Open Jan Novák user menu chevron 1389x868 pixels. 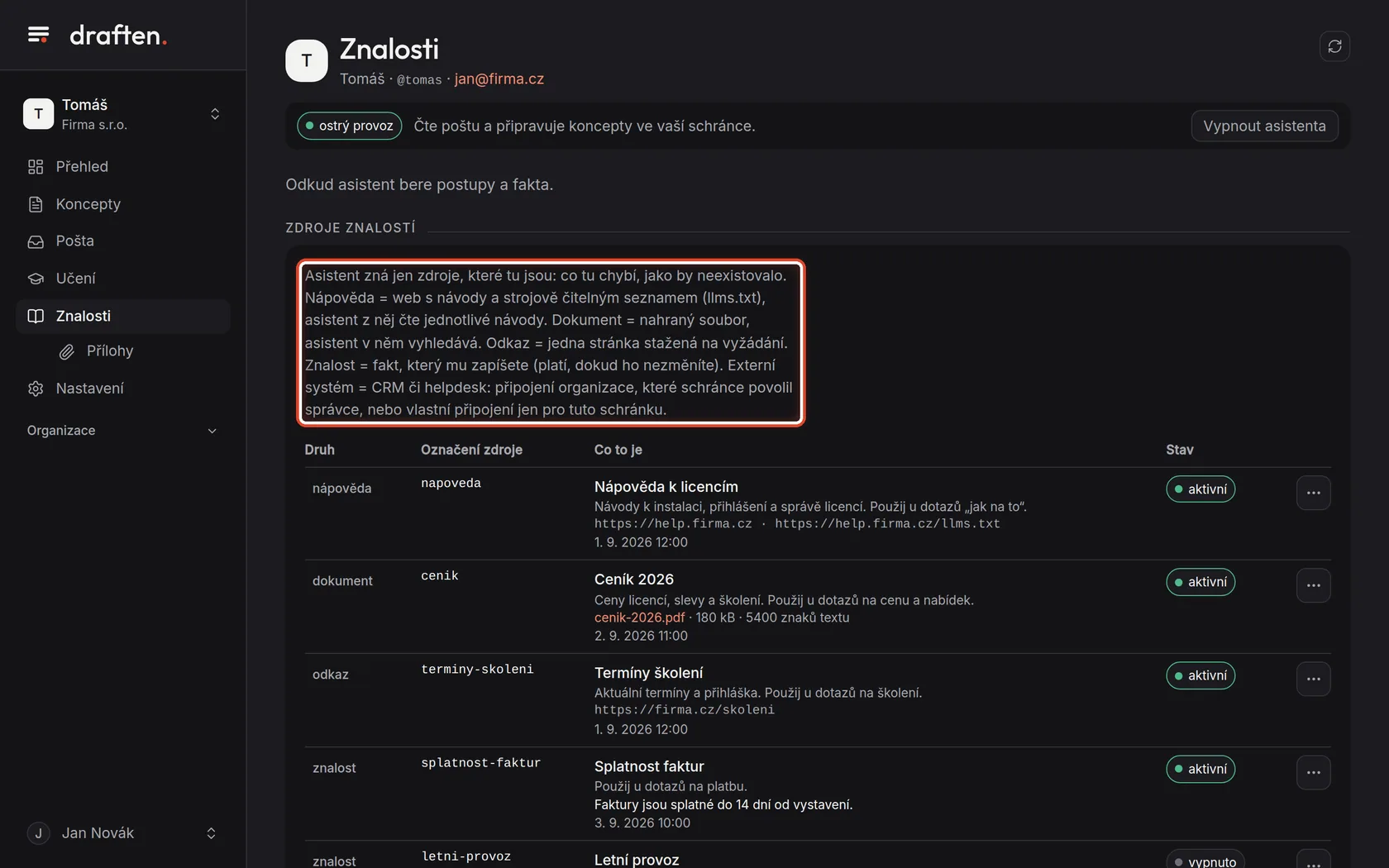pyautogui.click(x=211, y=833)
